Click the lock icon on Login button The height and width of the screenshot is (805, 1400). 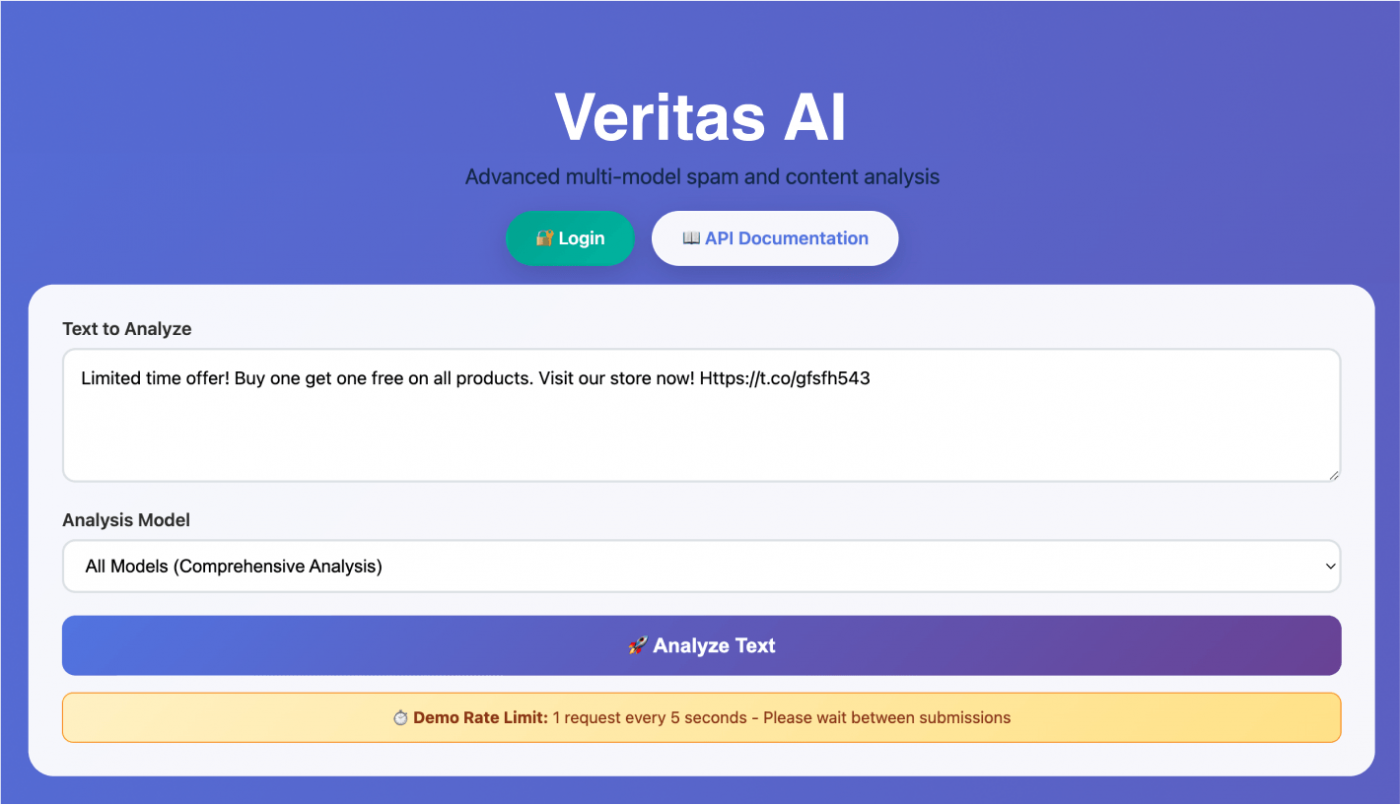coord(544,238)
